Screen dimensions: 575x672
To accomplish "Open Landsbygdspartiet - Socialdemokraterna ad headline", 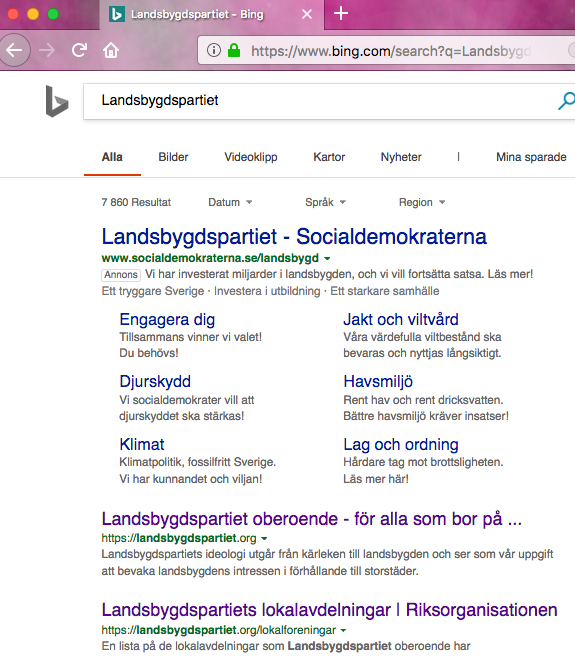I will coord(294,237).
